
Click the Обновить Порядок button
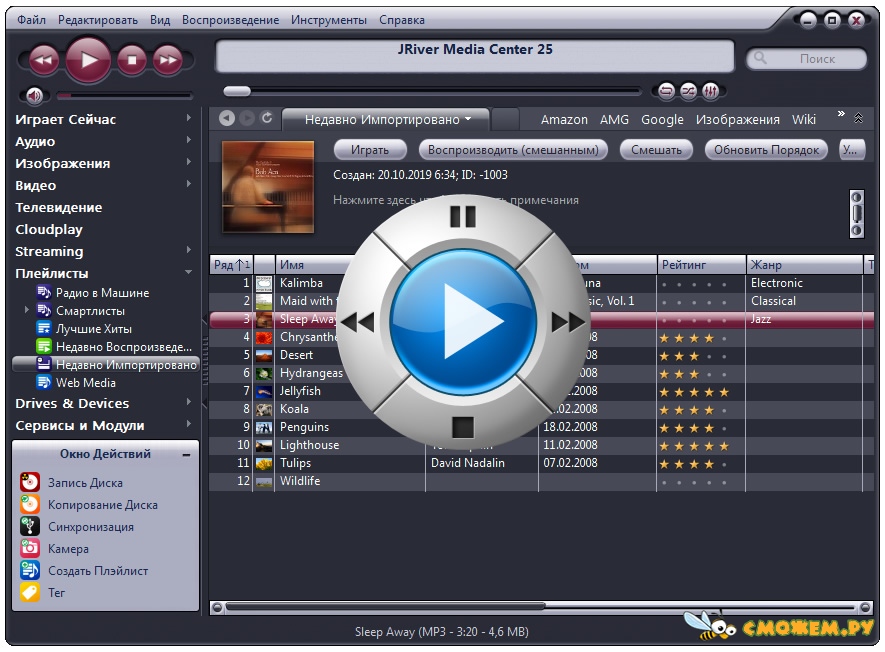[x=766, y=150]
